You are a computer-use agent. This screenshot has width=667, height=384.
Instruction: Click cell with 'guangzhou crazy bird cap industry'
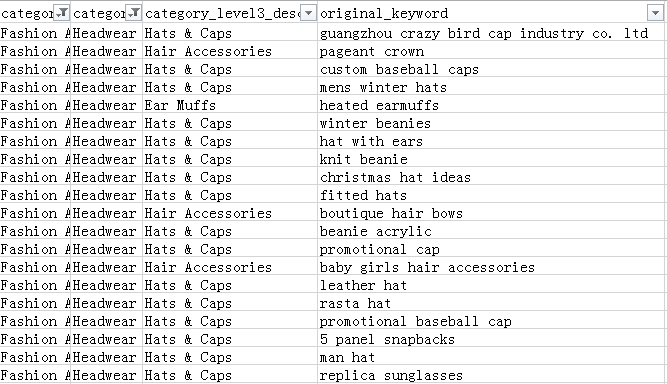[x=491, y=33]
